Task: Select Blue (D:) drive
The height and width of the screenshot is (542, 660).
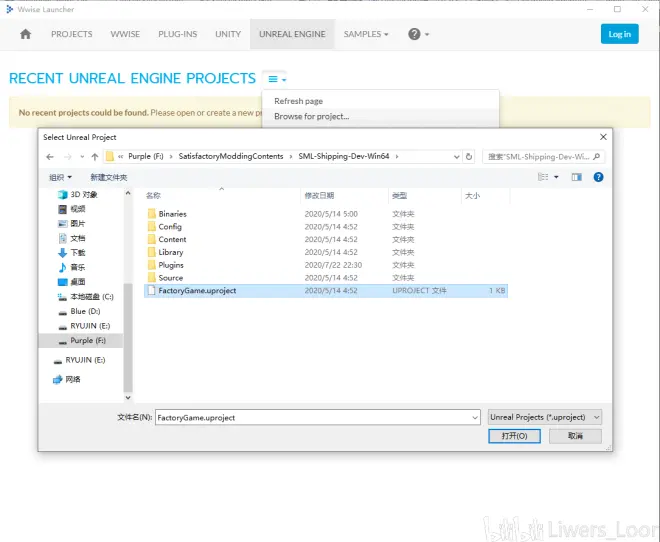Action: 79,311
